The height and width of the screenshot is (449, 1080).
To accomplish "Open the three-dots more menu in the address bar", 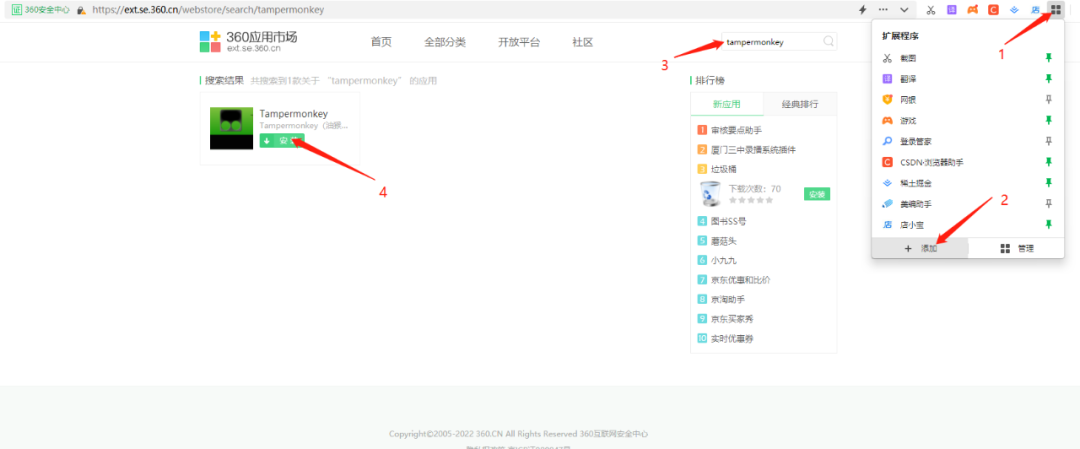I will (883, 10).
